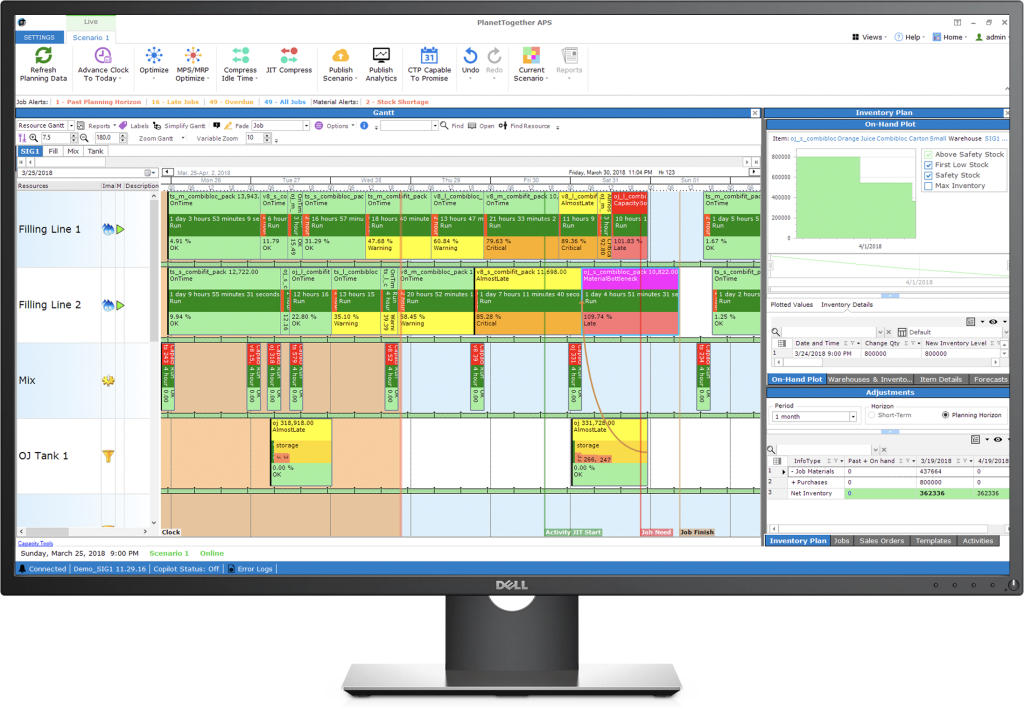This screenshot has height=709, width=1024.
Task: Click the Refresh Planning Data icon
Action: 43,55
